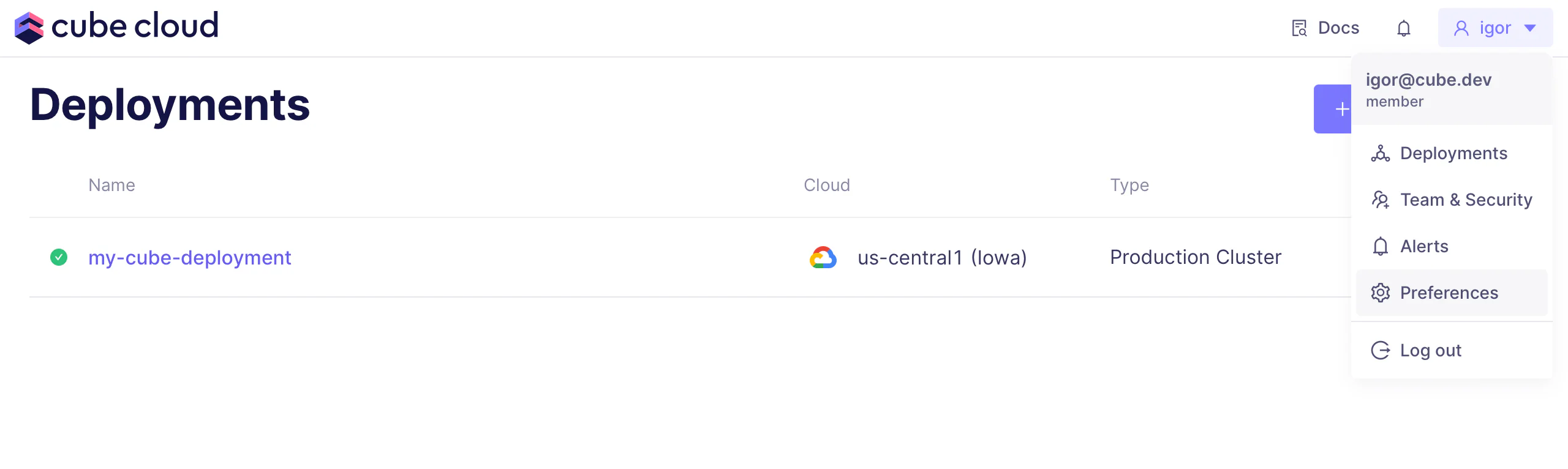Click the Log out arrow icon
Image resolution: width=1568 pixels, height=469 pixels.
tap(1380, 350)
